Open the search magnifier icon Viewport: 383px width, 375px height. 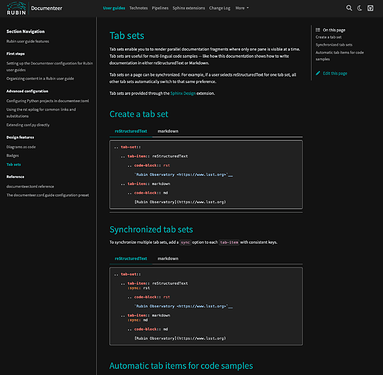(349, 8)
